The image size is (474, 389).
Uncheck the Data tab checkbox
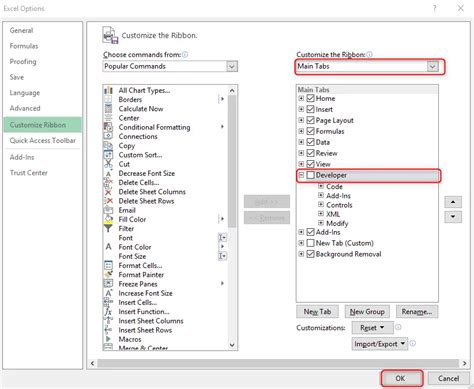click(310, 142)
